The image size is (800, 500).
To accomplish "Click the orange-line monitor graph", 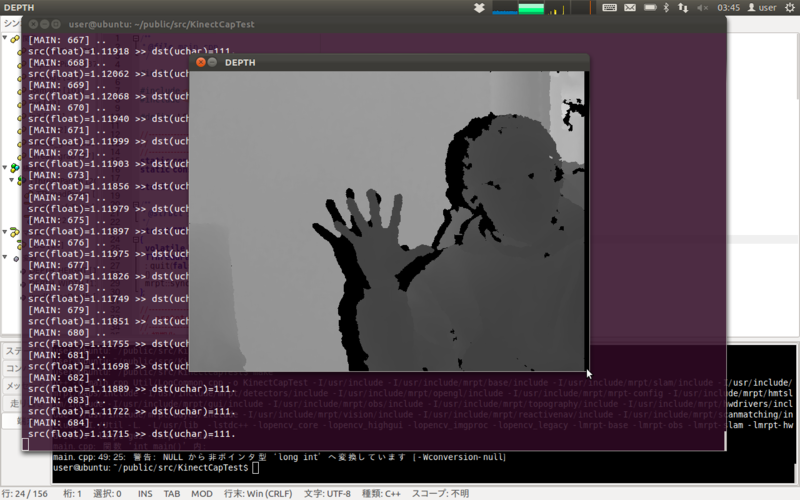I will [583, 8].
